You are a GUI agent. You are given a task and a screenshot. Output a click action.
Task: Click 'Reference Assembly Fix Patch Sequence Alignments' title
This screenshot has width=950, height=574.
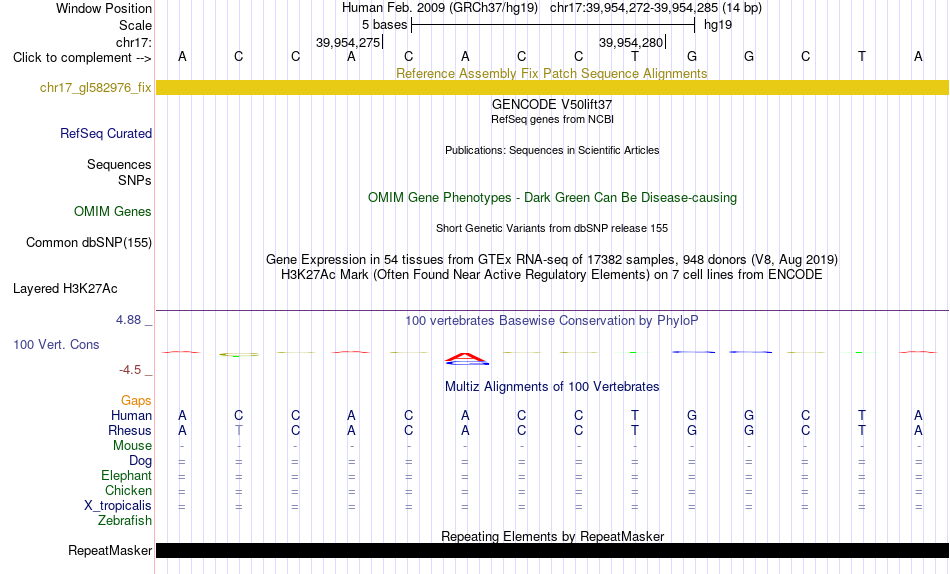(551, 73)
